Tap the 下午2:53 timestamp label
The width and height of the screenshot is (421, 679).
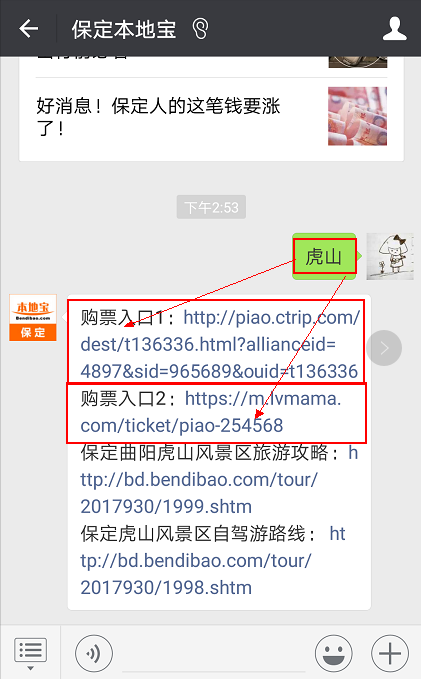coord(211,207)
